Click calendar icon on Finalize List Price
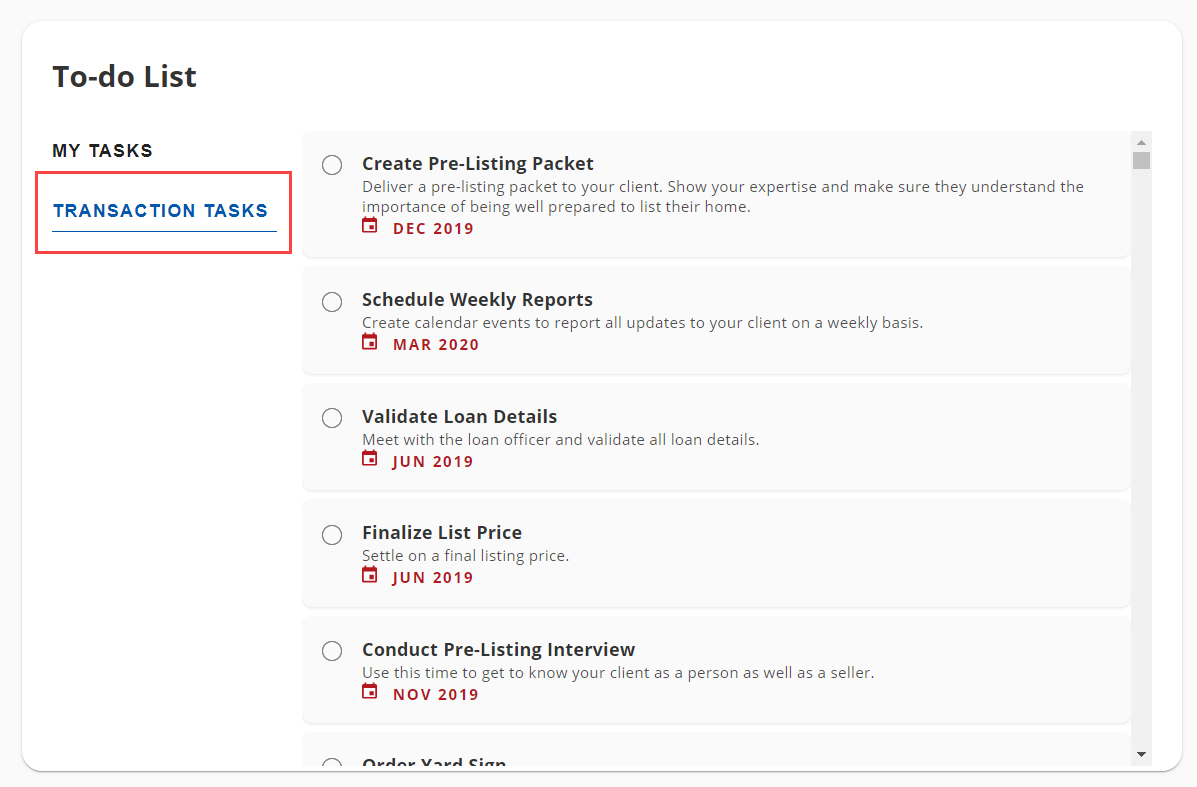This screenshot has height=787, width=1197. coord(370,576)
